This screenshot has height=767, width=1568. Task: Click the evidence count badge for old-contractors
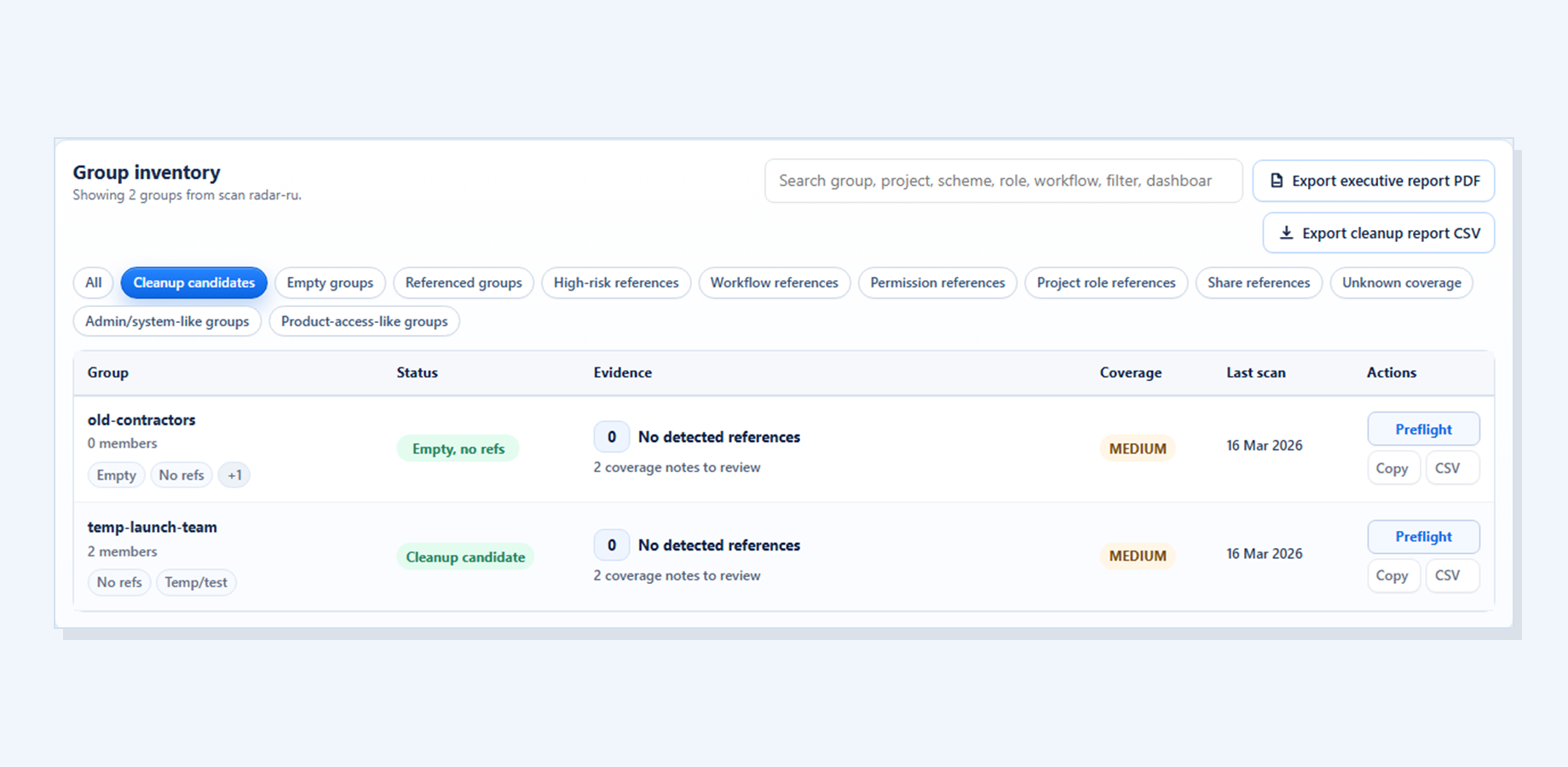click(611, 436)
